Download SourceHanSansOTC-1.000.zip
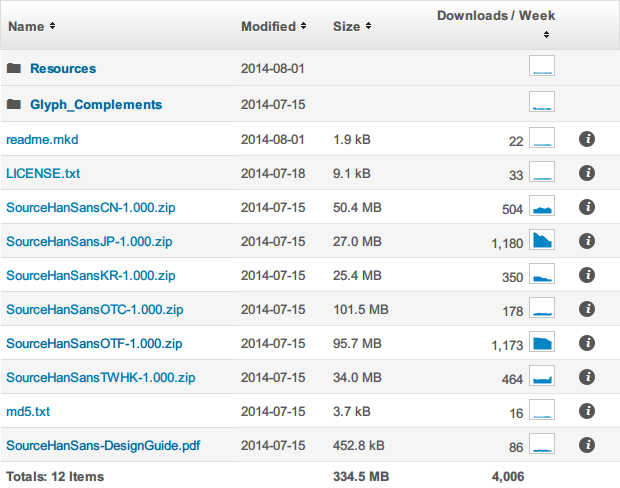620x488 pixels. [x=95, y=310]
